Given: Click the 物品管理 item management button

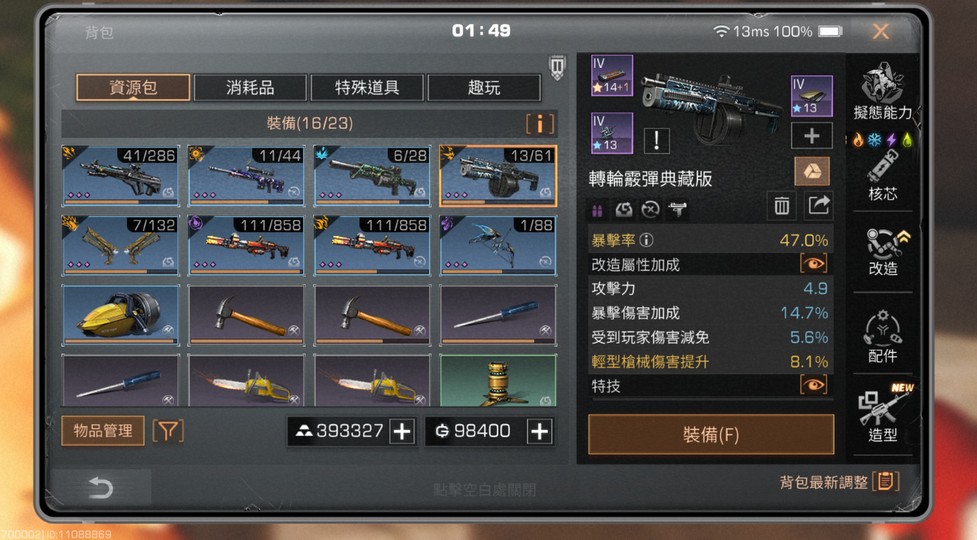Looking at the screenshot, I should click(x=103, y=431).
